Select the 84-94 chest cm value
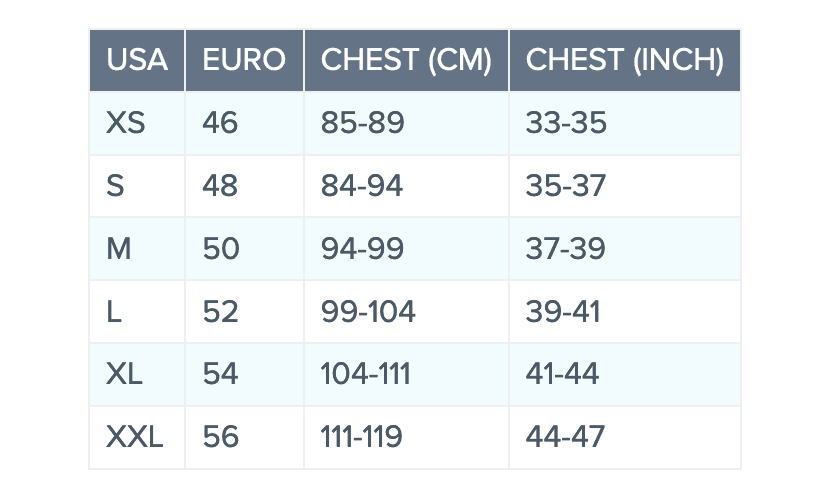This screenshot has height=500, width=836. click(362, 186)
